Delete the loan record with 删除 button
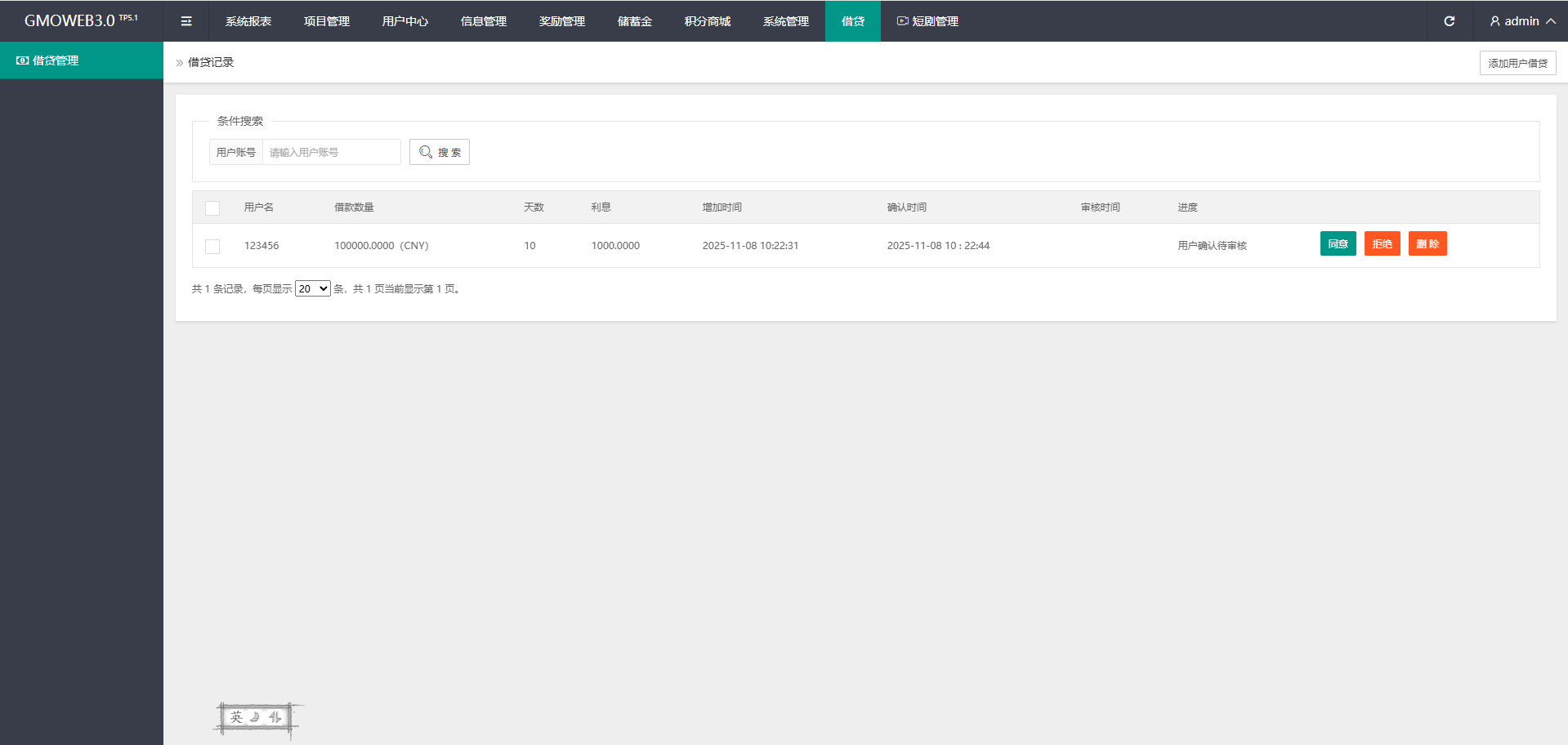Screen dimensions: 1568x745 (1427, 244)
